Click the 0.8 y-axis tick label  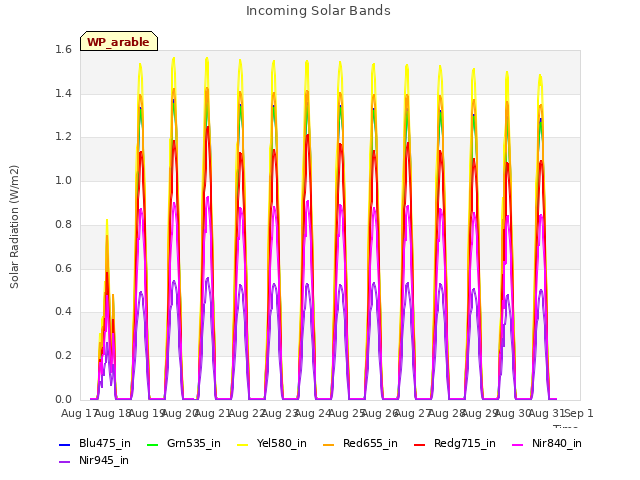tap(63, 225)
